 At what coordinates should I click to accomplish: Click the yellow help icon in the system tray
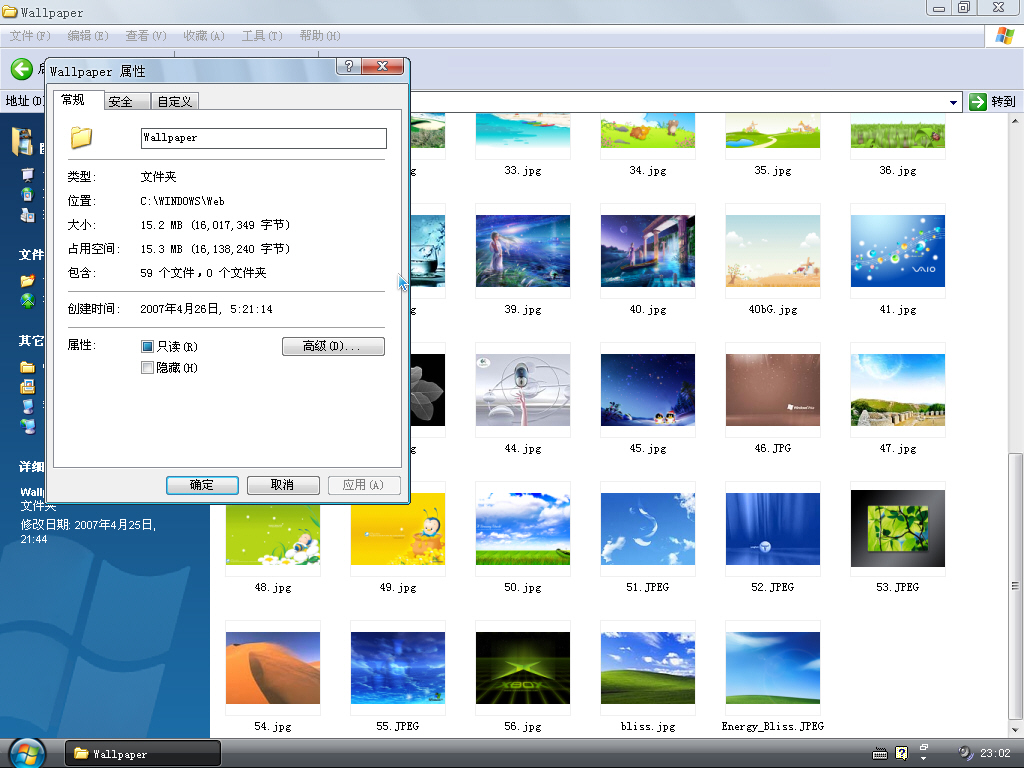coord(901,754)
